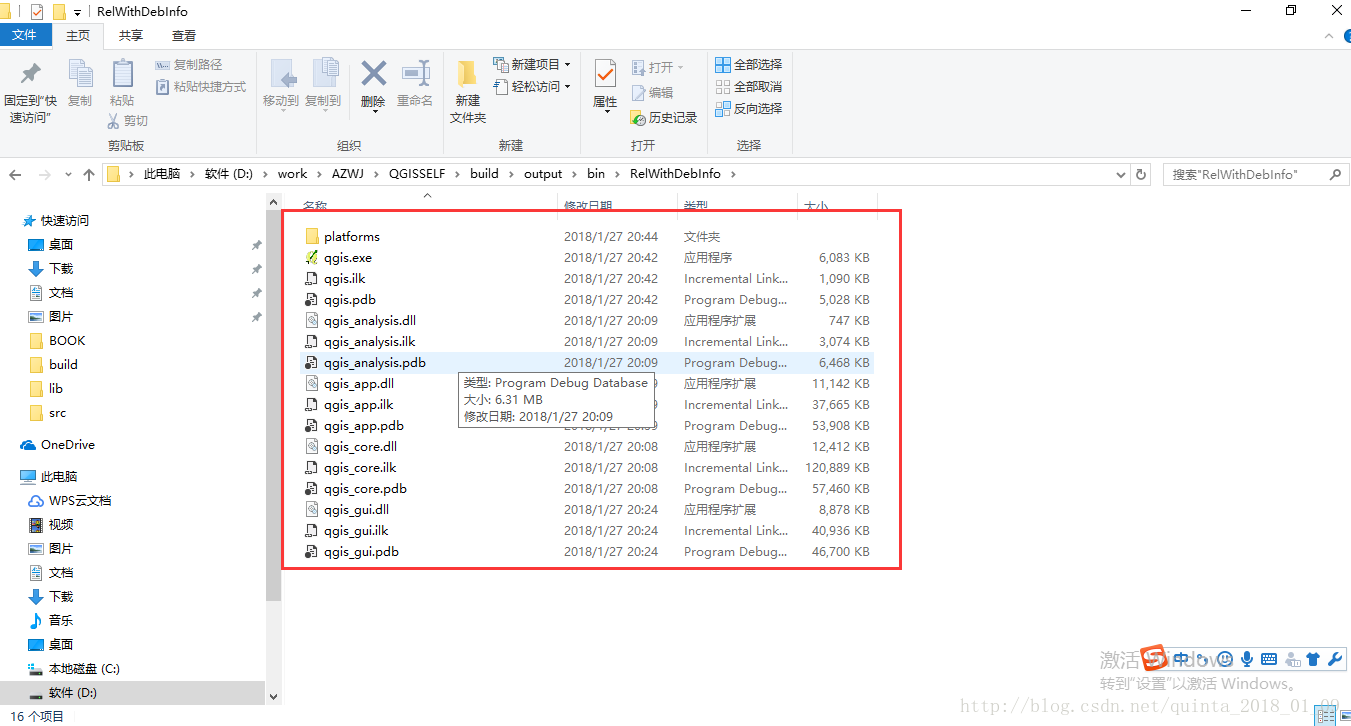Select the qgis_analysis.dll file icon

(x=311, y=321)
